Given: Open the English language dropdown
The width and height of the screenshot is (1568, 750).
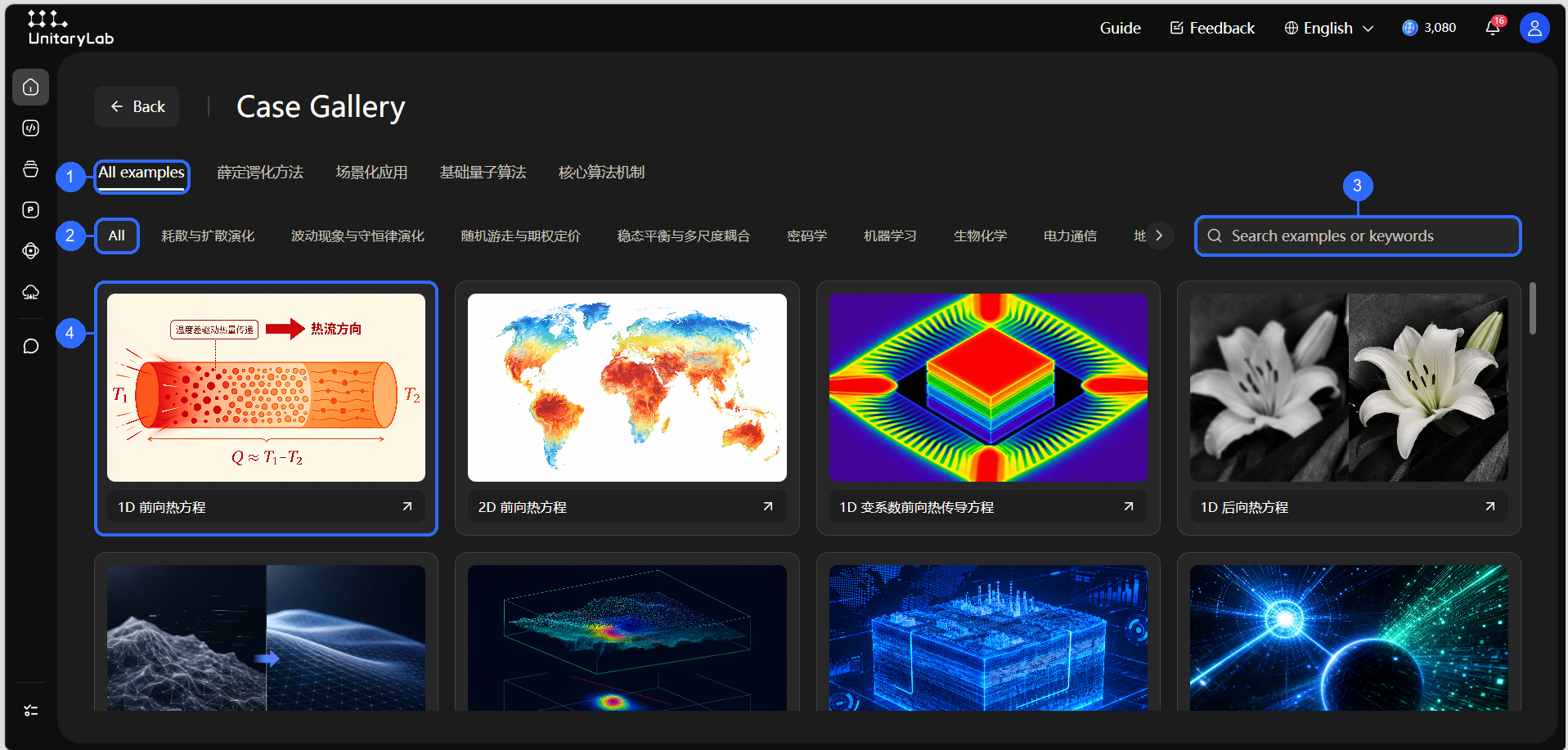Looking at the screenshot, I should pyautogui.click(x=1329, y=28).
